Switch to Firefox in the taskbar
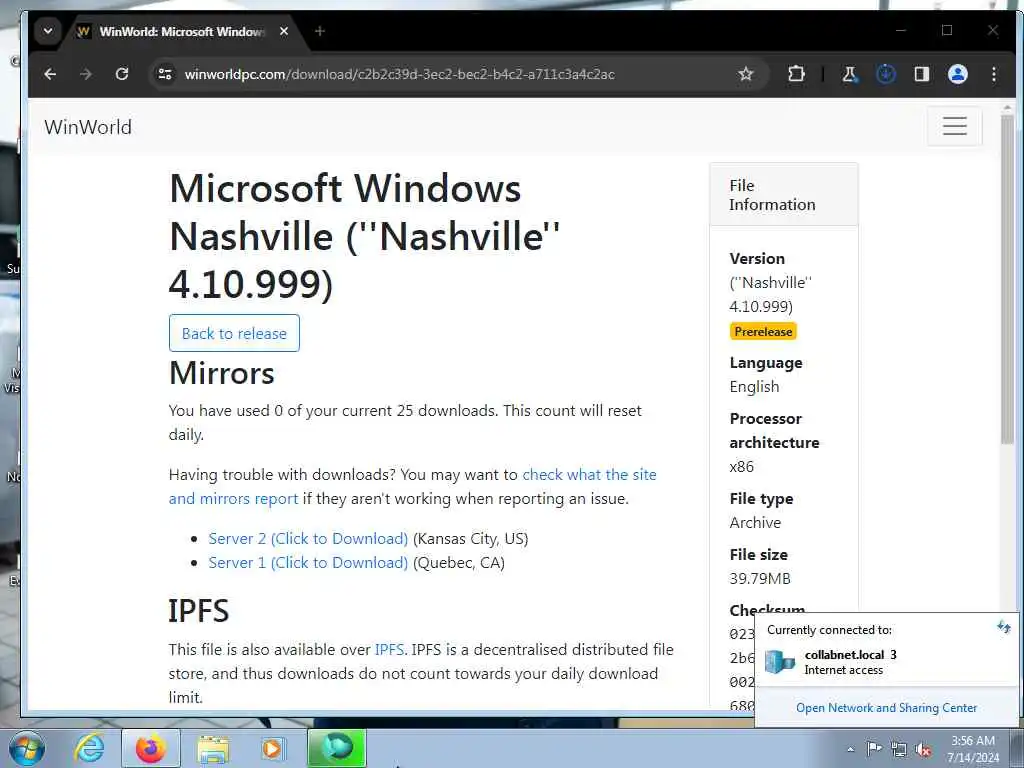This screenshot has height=768, width=1024. pyautogui.click(x=150, y=748)
